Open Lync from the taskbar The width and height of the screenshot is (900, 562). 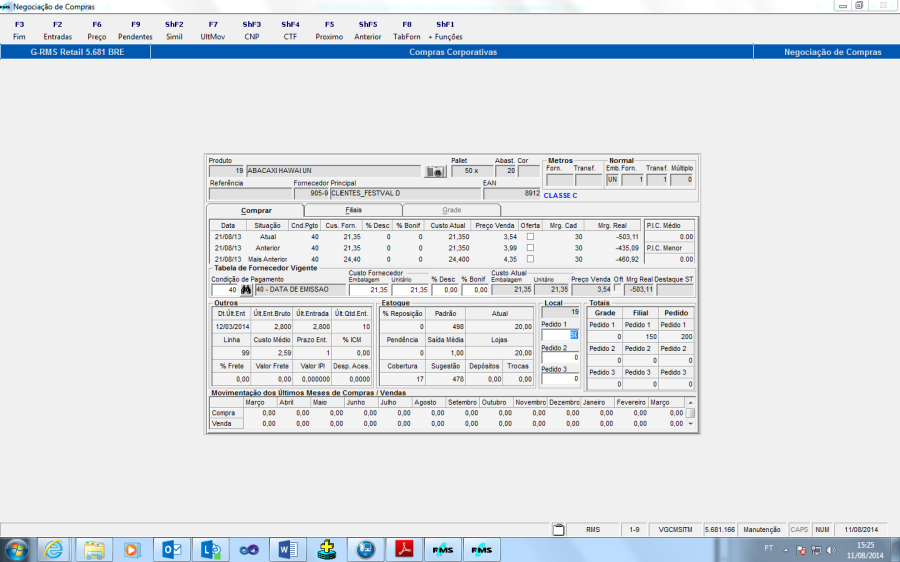point(210,550)
